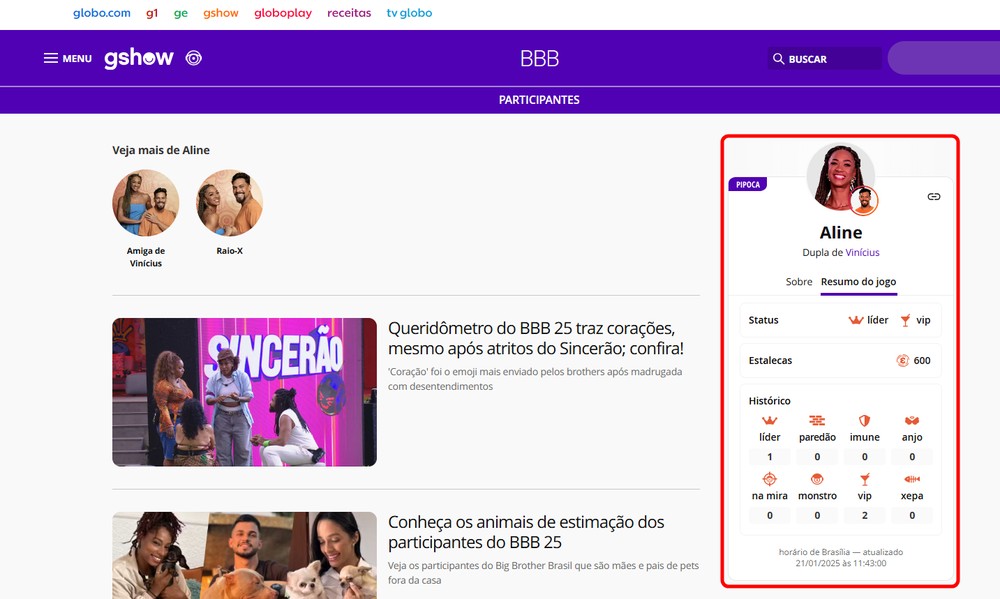Switch to the Sobre tab
The height and width of the screenshot is (599, 1000).
(798, 281)
